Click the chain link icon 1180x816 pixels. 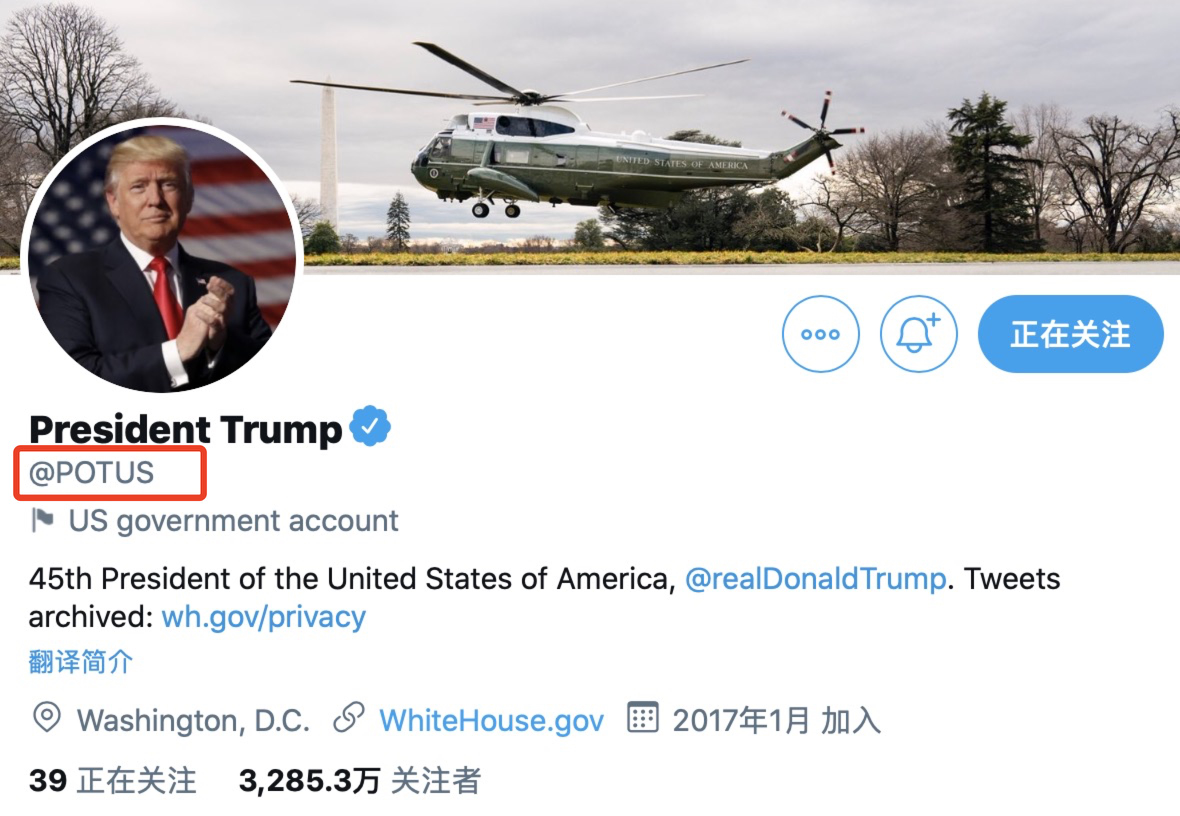click(348, 718)
